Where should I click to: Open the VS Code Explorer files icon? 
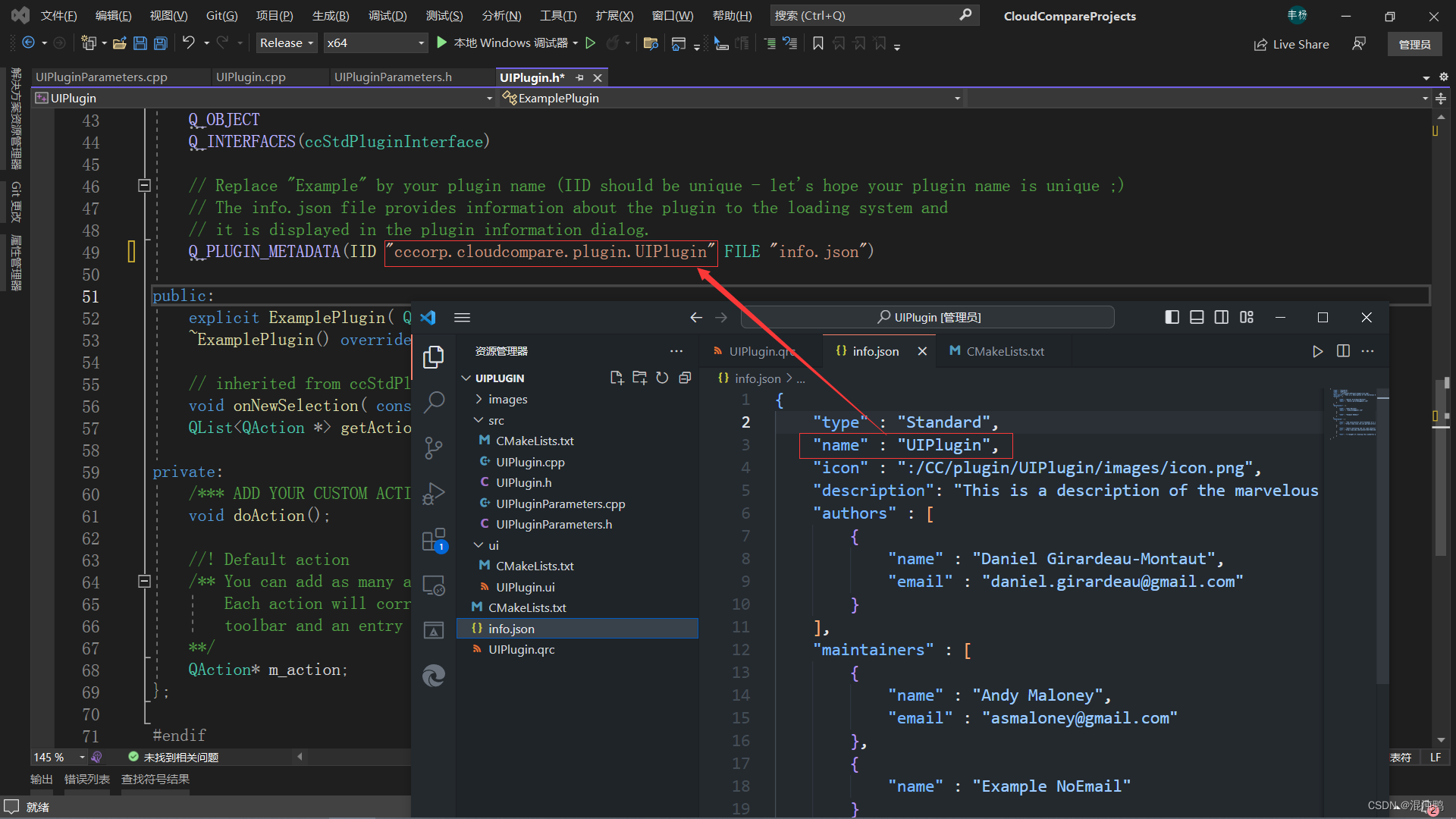(433, 356)
